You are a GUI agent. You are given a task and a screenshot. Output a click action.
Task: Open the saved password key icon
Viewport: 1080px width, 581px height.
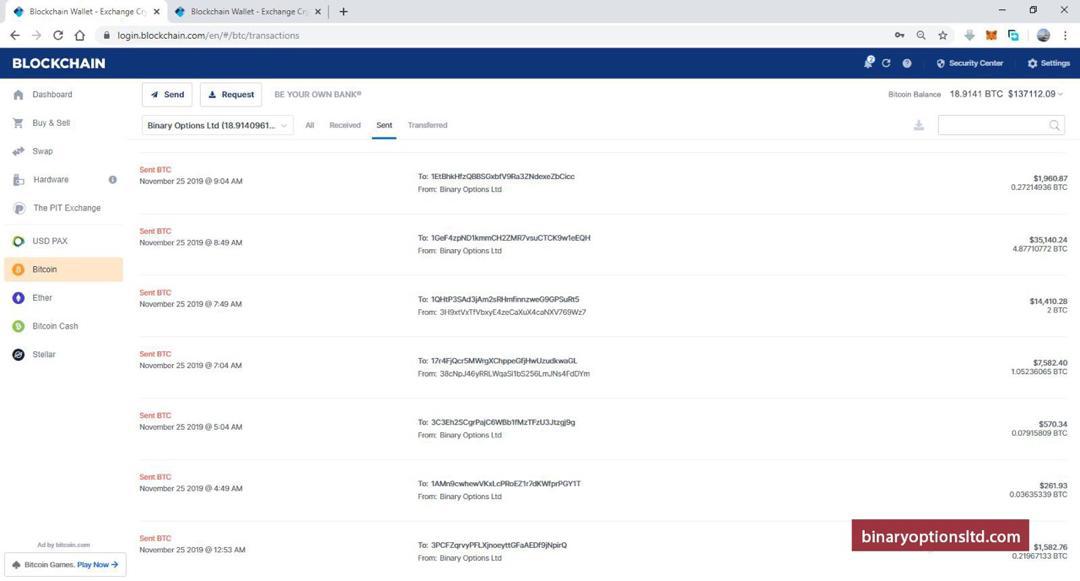pyautogui.click(x=900, y=35)
